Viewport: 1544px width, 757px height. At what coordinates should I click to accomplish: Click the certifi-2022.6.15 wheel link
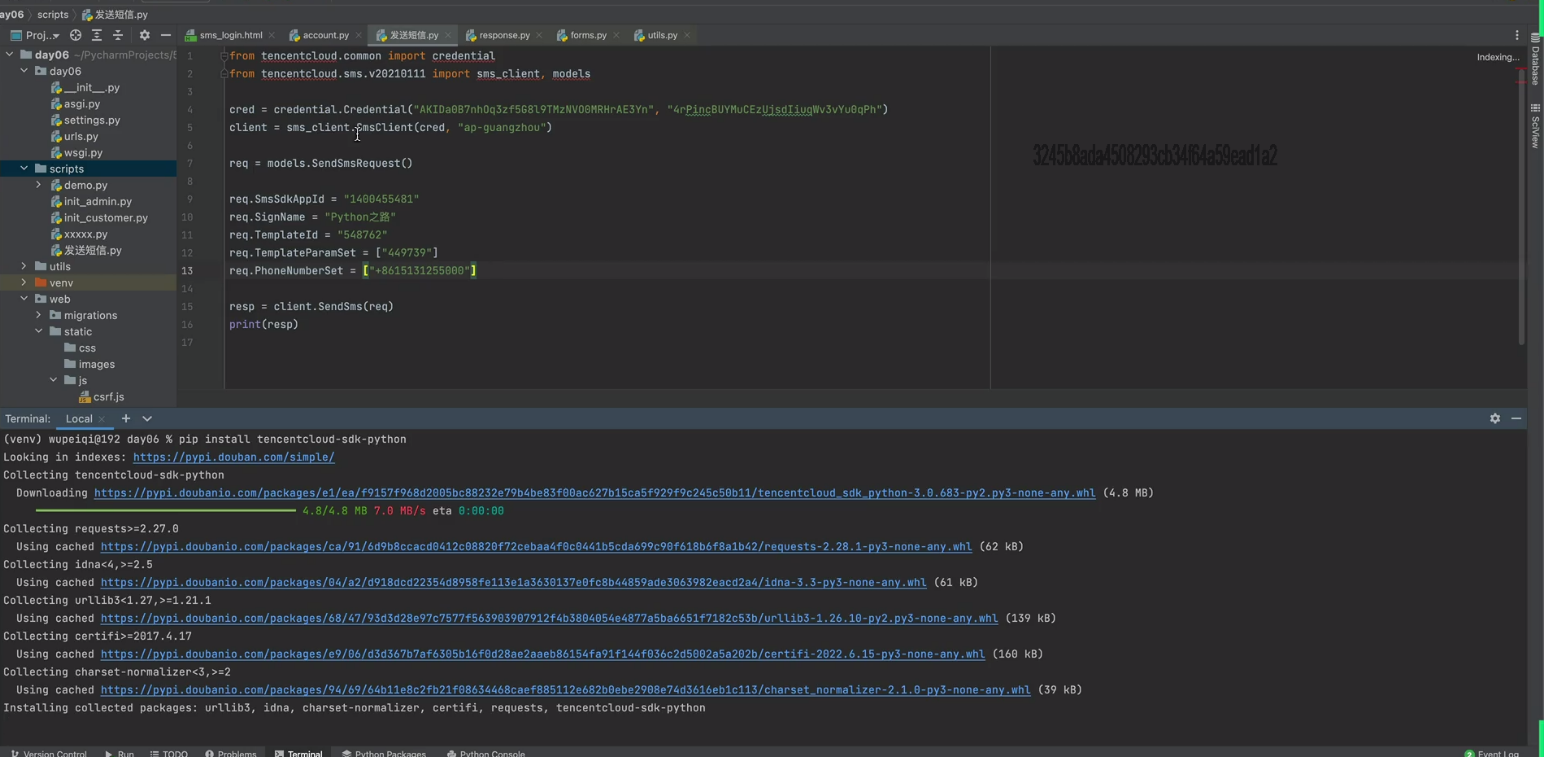click(x=543, y=654)
